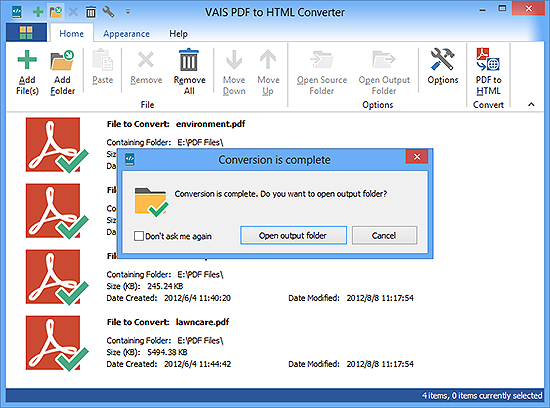The width and height of the screenshot is (550, 408).
Task: Select the environment.pdf file thumbnail
Action: 56,145
